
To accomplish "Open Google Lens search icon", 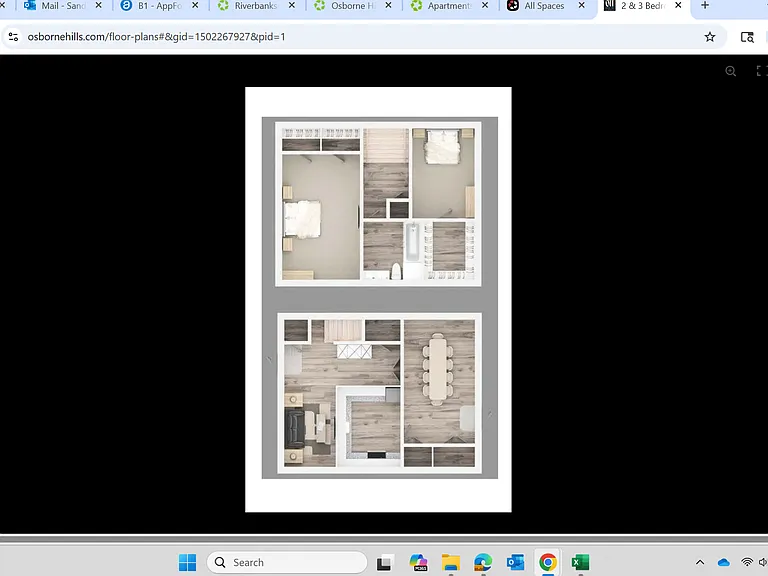I will pyautogui.click(x=747, y=37).
